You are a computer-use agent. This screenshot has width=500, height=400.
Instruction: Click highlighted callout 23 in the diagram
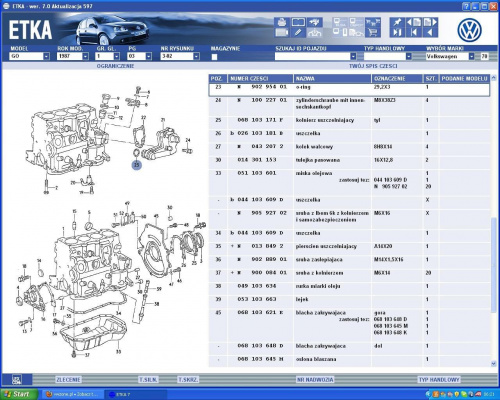coord(137,165)
